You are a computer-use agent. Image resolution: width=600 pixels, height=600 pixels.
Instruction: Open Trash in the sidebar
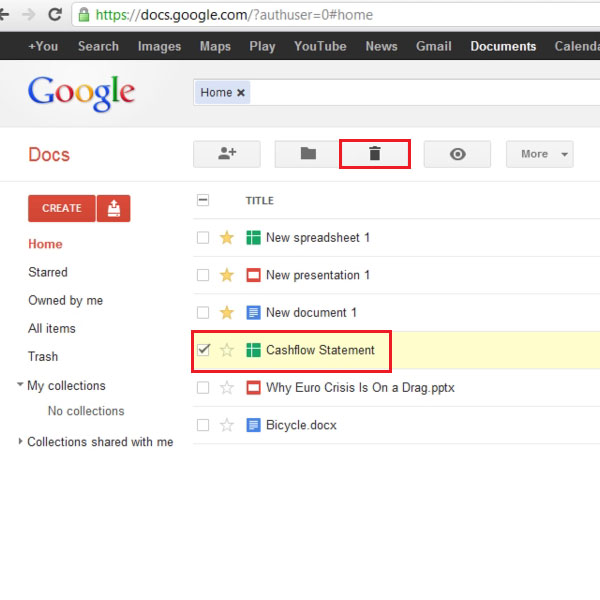pyautogui.click(x=43, y=356)
